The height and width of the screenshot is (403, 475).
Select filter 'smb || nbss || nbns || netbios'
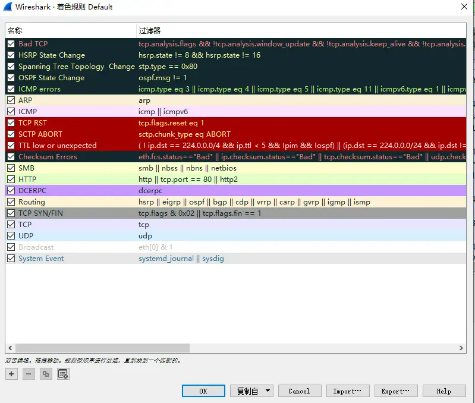[x=187, y=168]
